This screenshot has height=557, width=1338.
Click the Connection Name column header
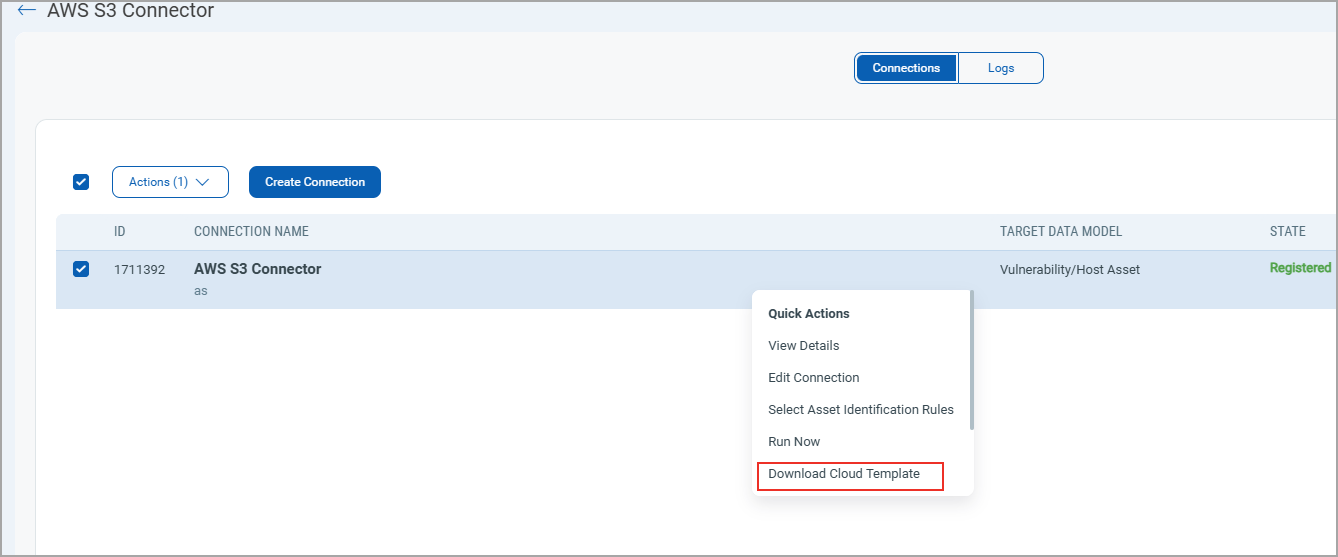click(x=251, y=231)
